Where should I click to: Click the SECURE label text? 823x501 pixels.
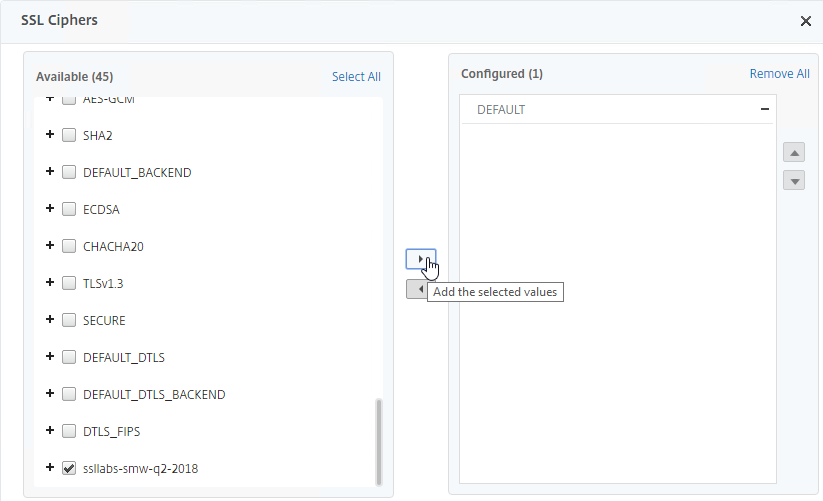[104, 321]
